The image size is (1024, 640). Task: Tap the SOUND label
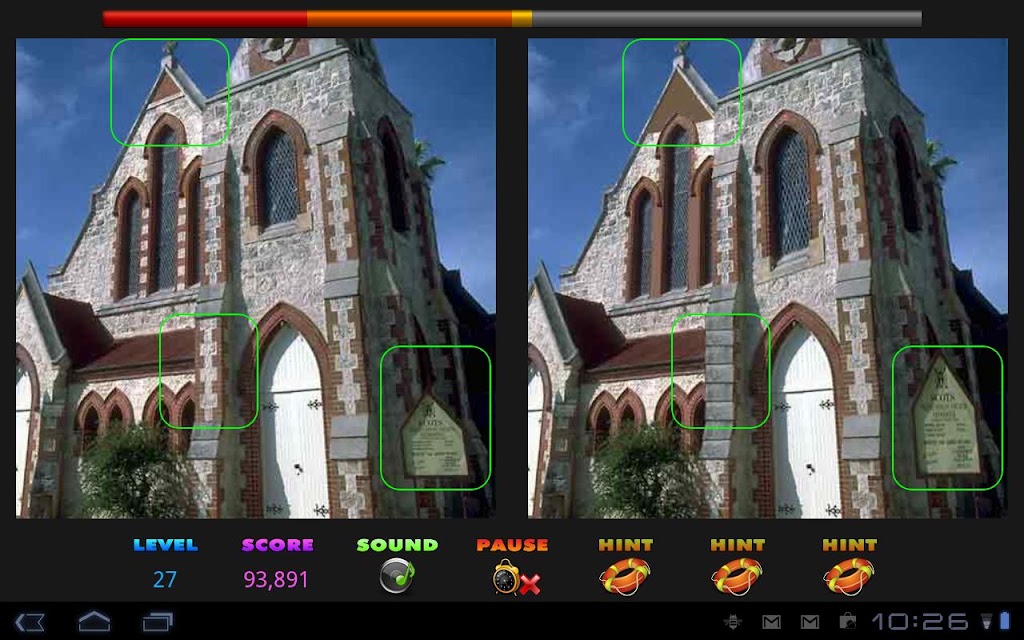(397, 545)
